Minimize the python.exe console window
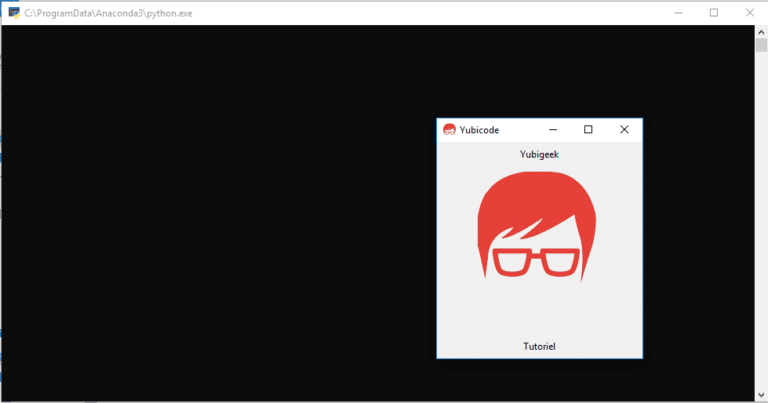This screenshot has height=403, width=768. (x=678, y=13)
